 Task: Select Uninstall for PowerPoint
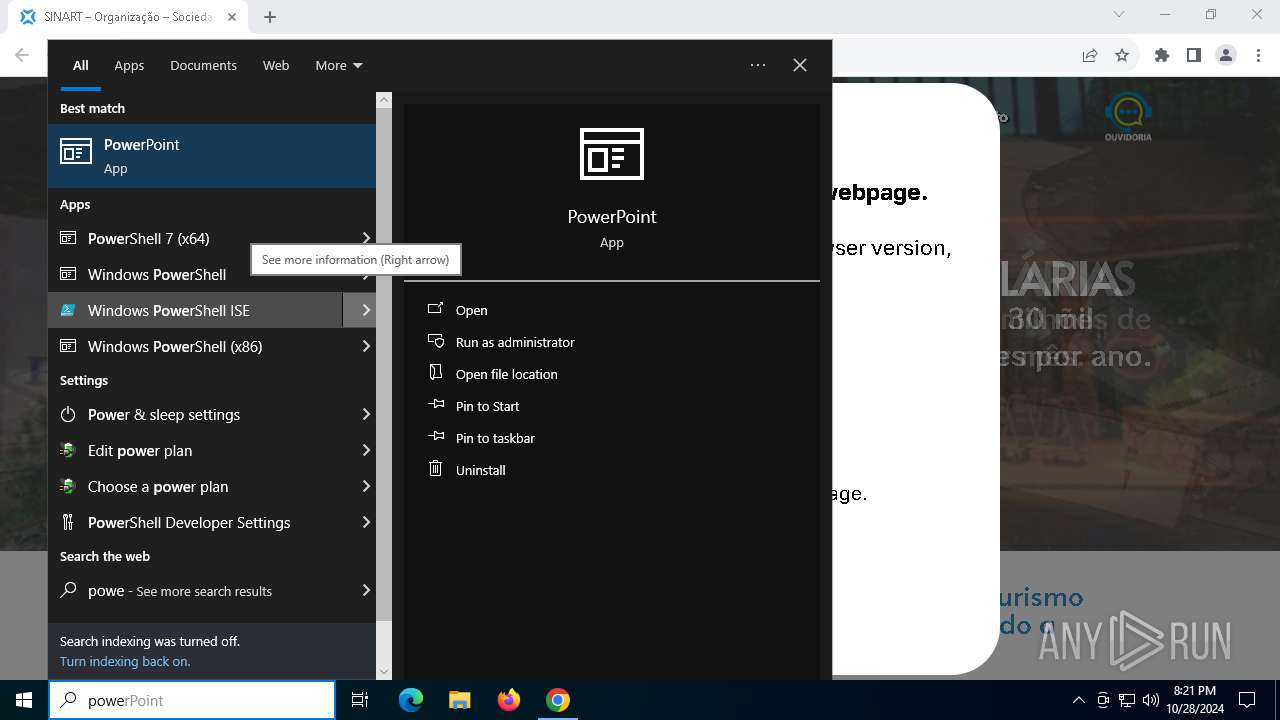(x=481, y=470)
